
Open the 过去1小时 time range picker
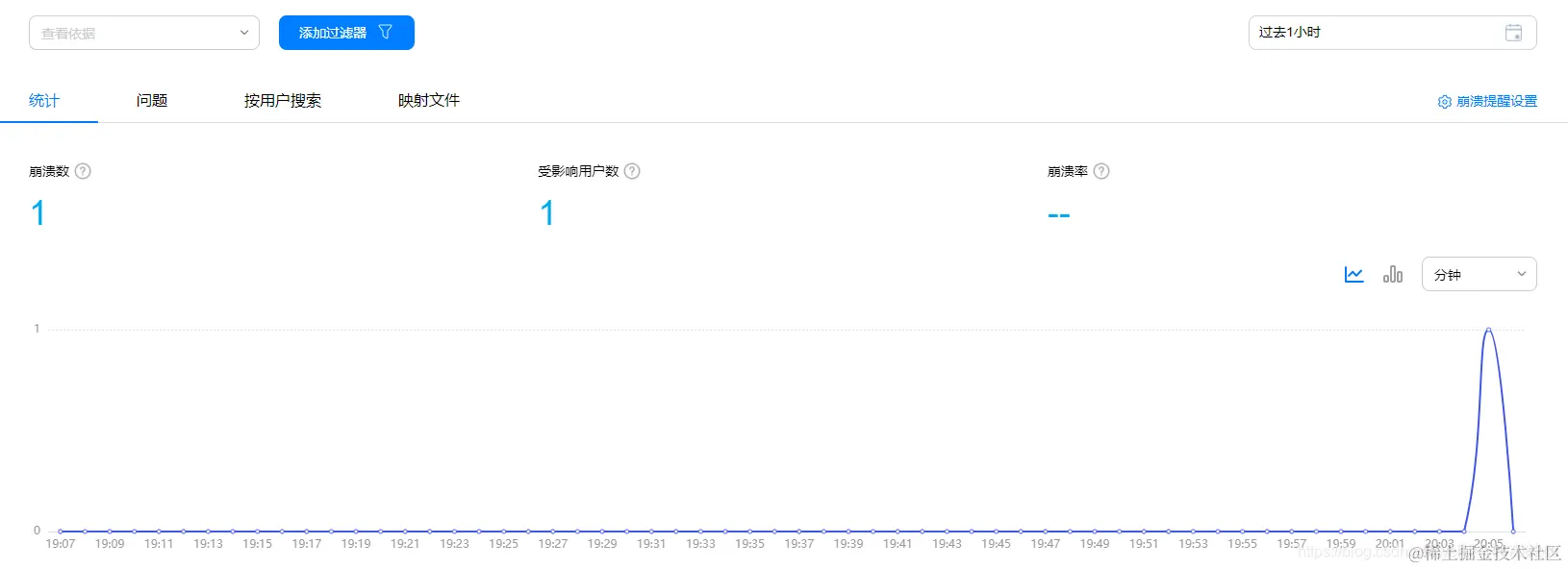pos(1392,33)
